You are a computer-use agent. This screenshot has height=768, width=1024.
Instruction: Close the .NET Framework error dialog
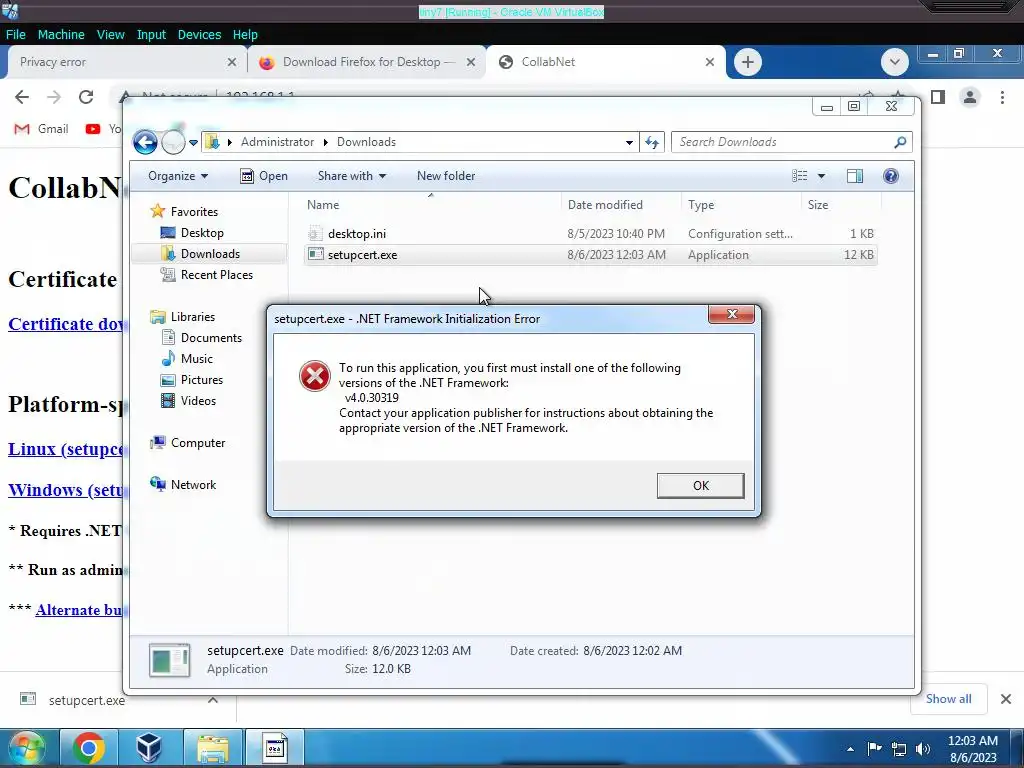pos(731,314)
